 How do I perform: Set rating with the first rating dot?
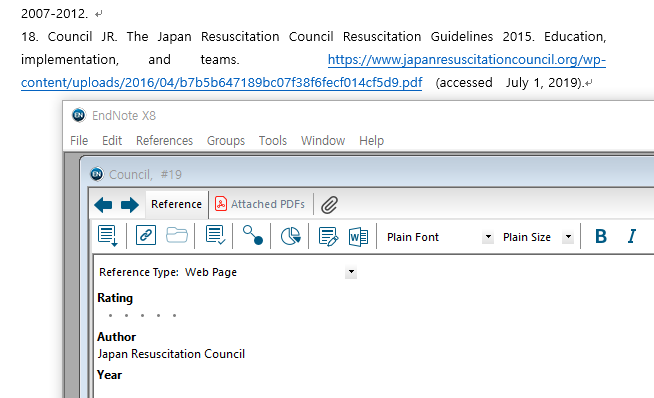click(111, 315)
